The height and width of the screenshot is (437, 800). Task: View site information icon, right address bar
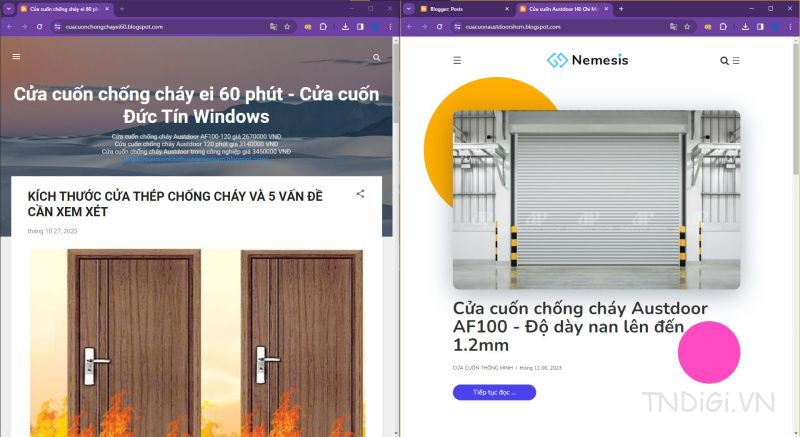point(457,27)
